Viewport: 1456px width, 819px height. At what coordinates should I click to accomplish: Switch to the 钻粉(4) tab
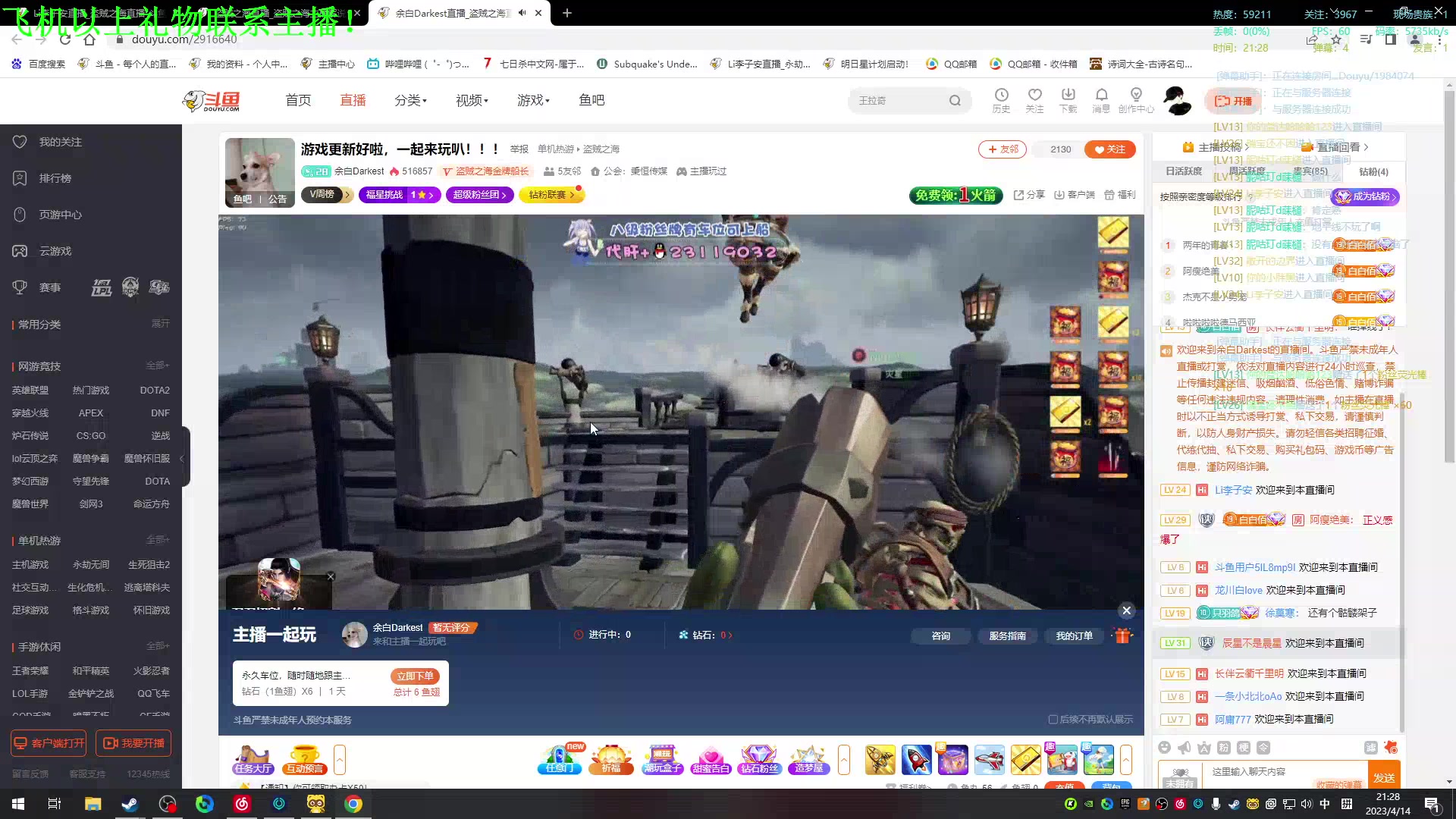point(1373,172)
